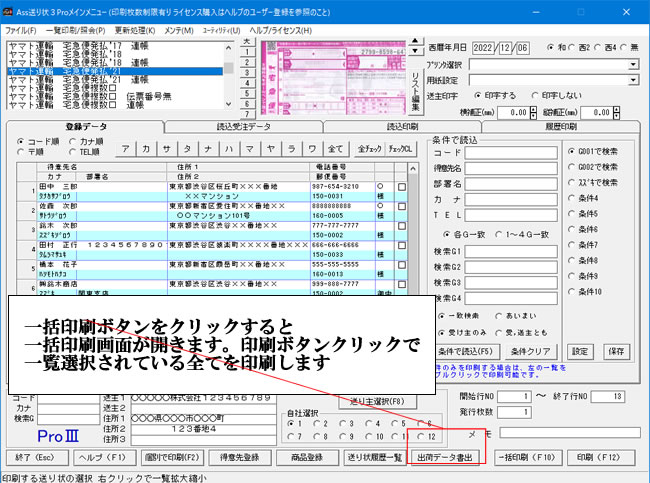
Task: Click the チェックCL clear checks button
Action: 401,148
